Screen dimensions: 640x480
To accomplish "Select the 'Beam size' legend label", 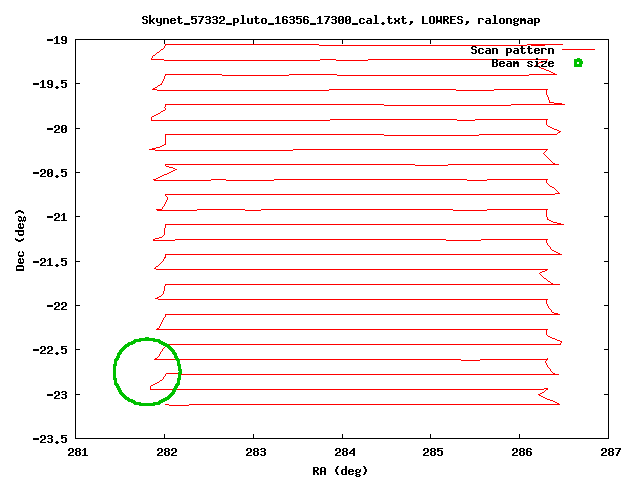I will [x=522, y=63].
